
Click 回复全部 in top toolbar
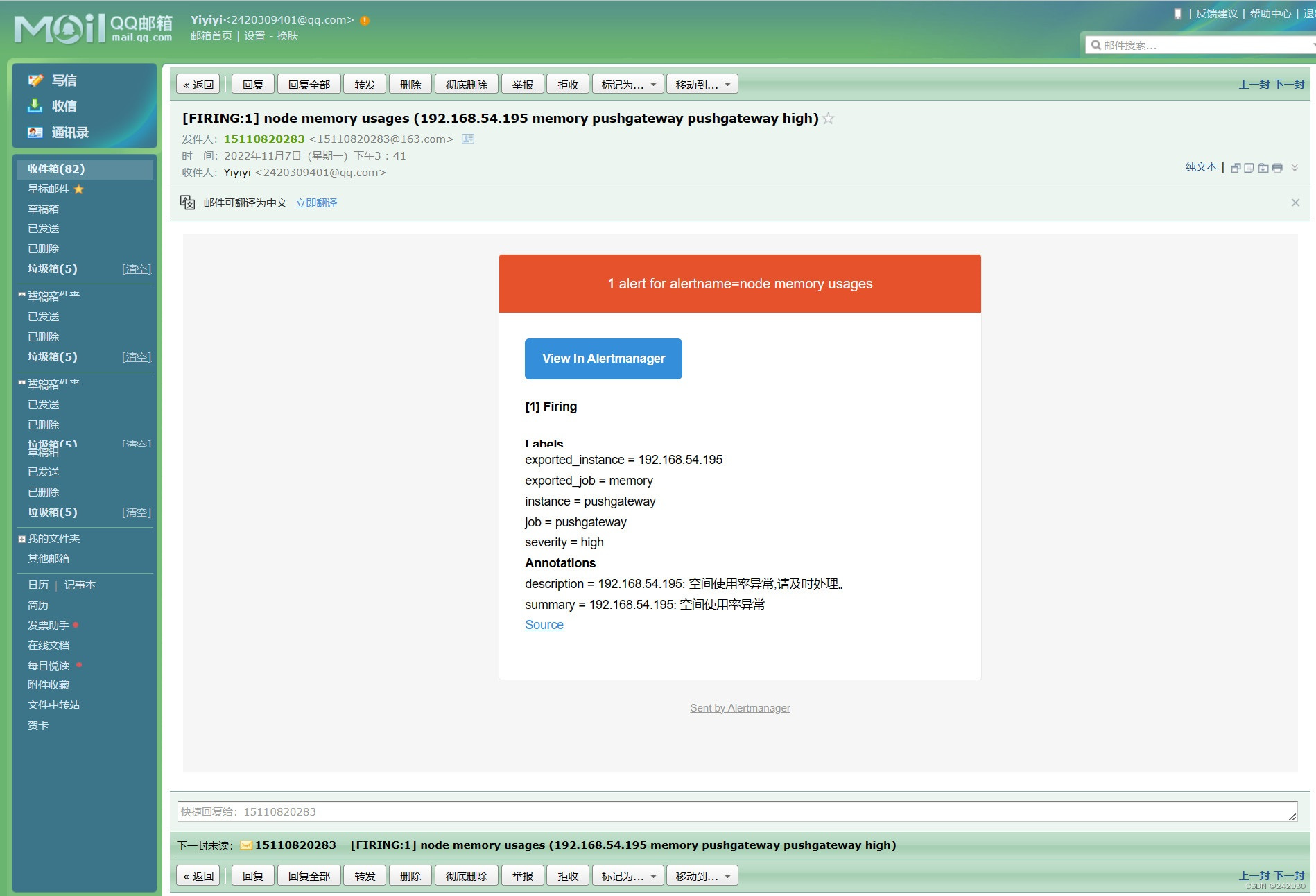pyautogui.click(x=309, y=85)
